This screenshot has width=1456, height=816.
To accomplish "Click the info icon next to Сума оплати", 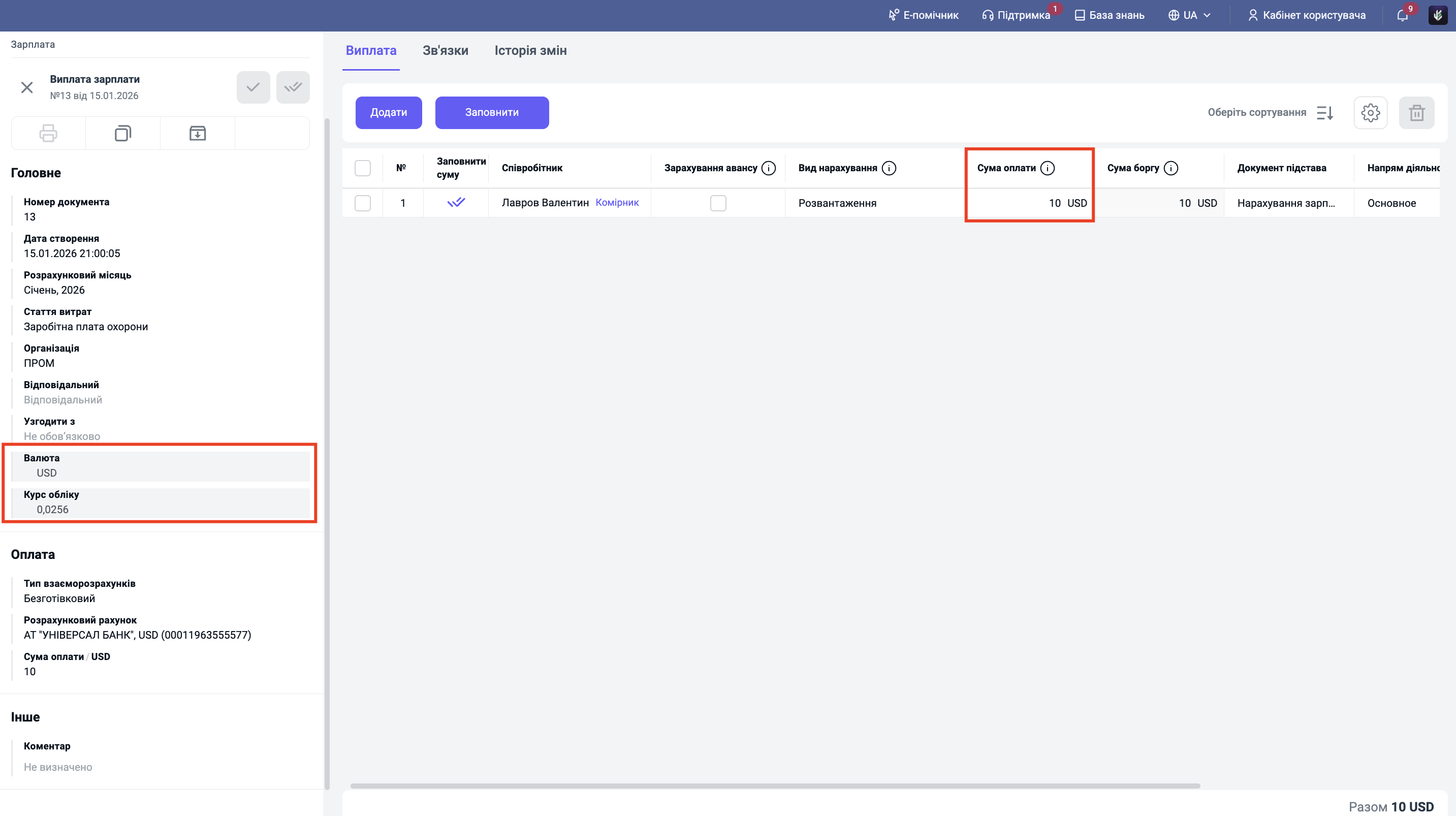I will point(1048,168).
